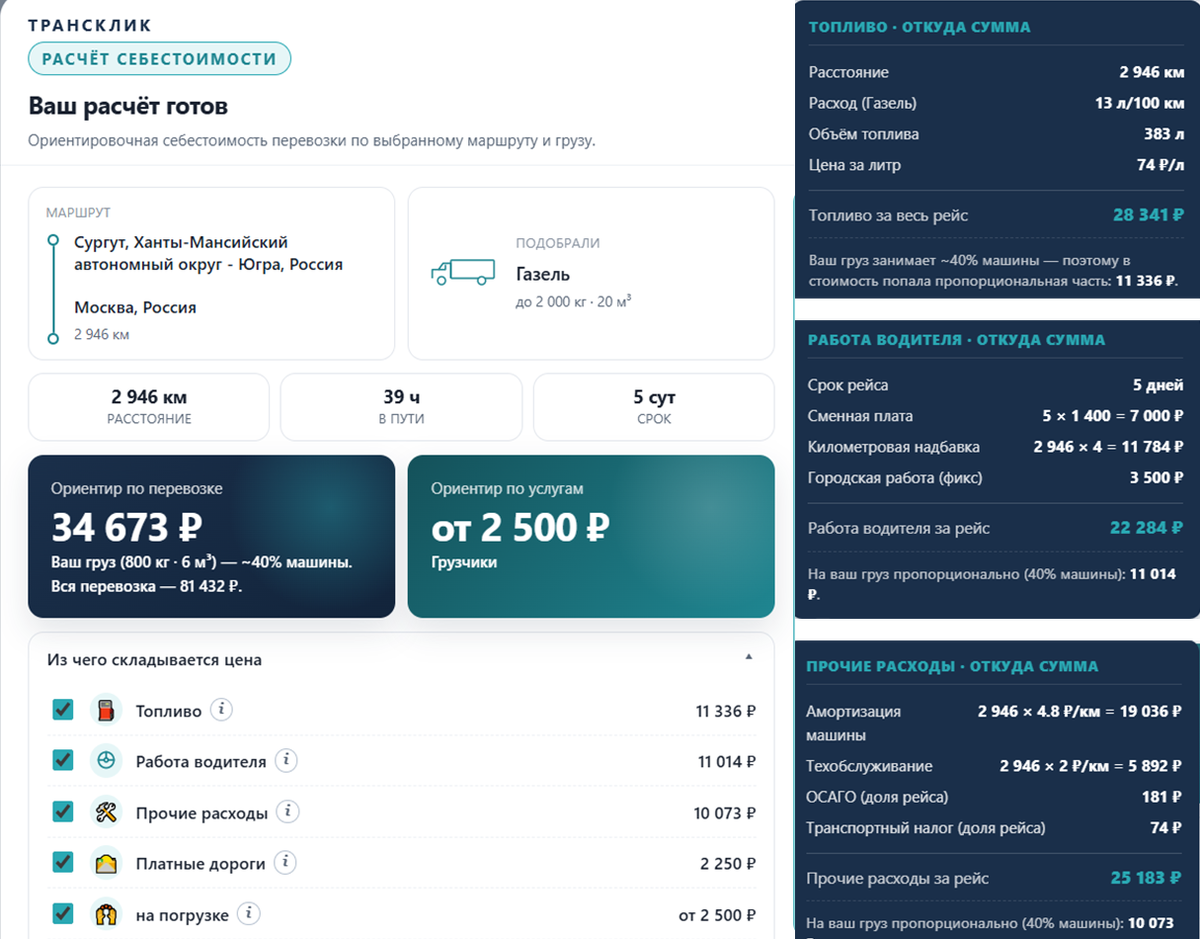Click the 39 ч В пути tile
Screen dimensions: 1200x939
tap(401, 407)
